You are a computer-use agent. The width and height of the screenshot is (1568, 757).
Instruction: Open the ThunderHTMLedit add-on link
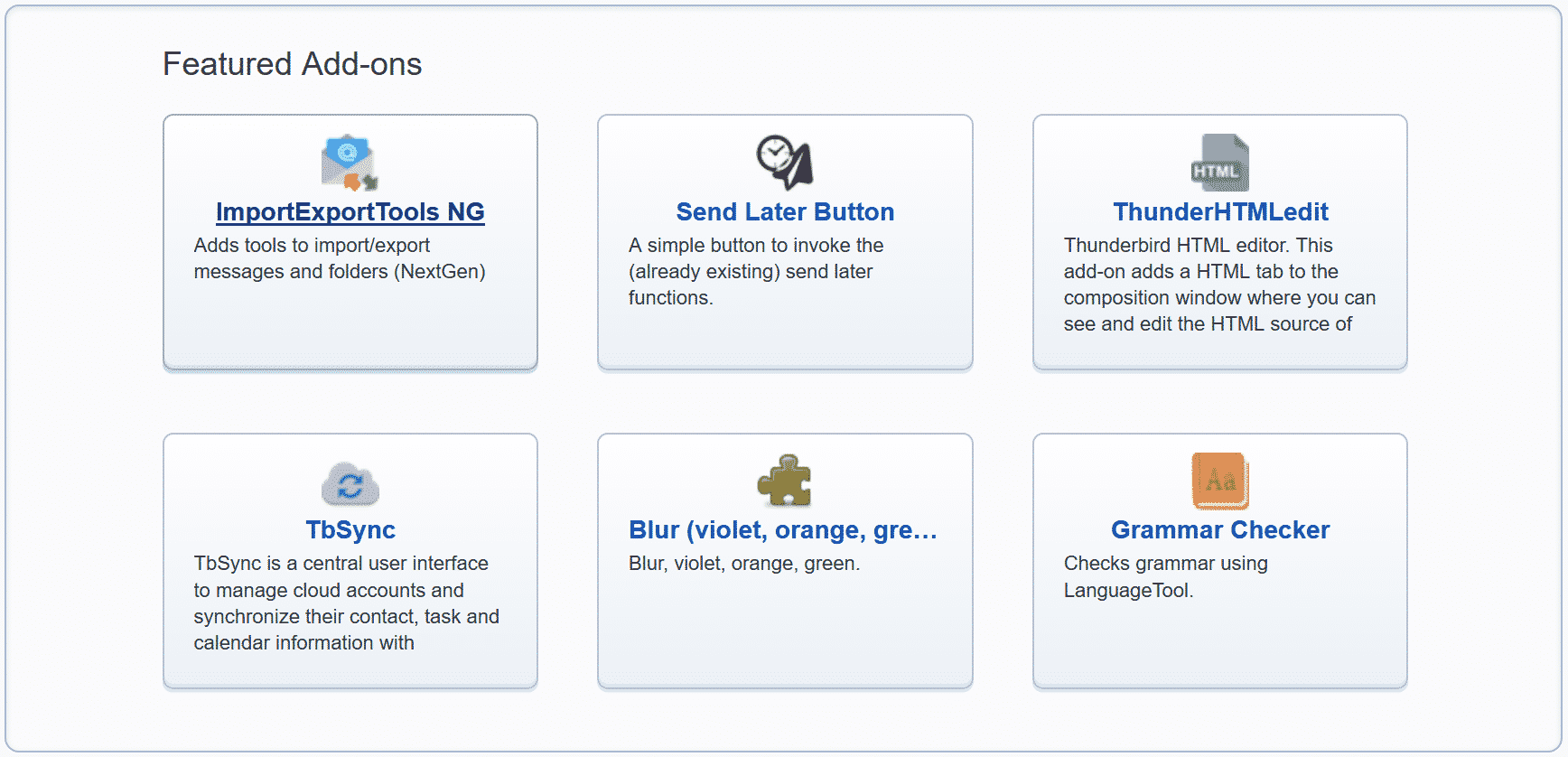1220,211
